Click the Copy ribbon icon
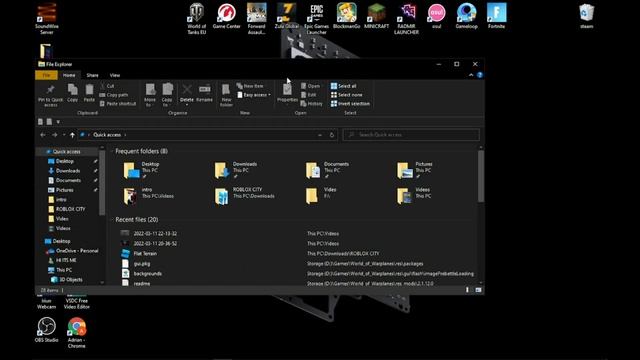Image resolution: width=640 pixels, height=360 pixels. click(x=72, y=93)
